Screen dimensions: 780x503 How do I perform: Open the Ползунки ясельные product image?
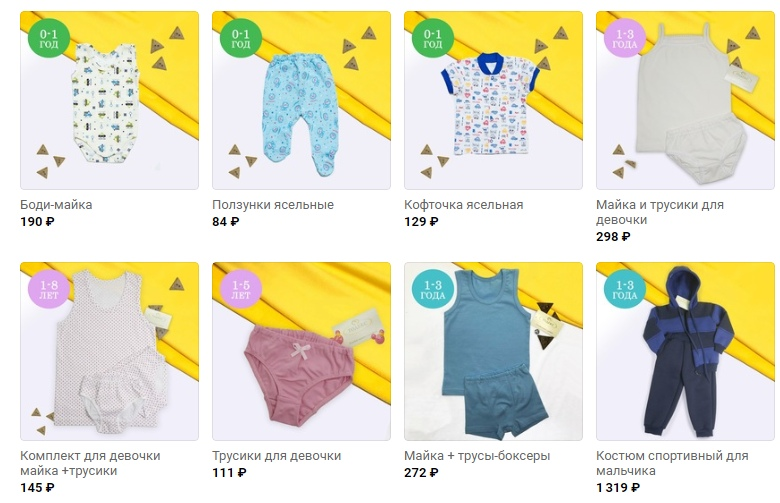301,101
